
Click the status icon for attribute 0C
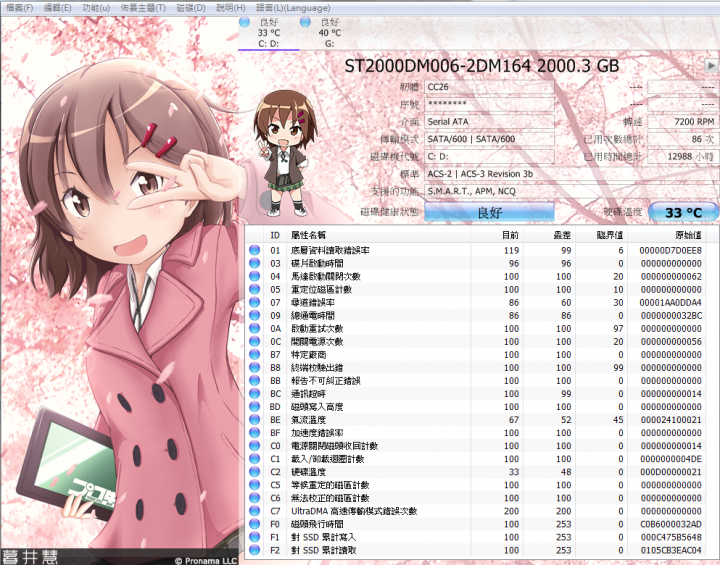coord(254,341)
